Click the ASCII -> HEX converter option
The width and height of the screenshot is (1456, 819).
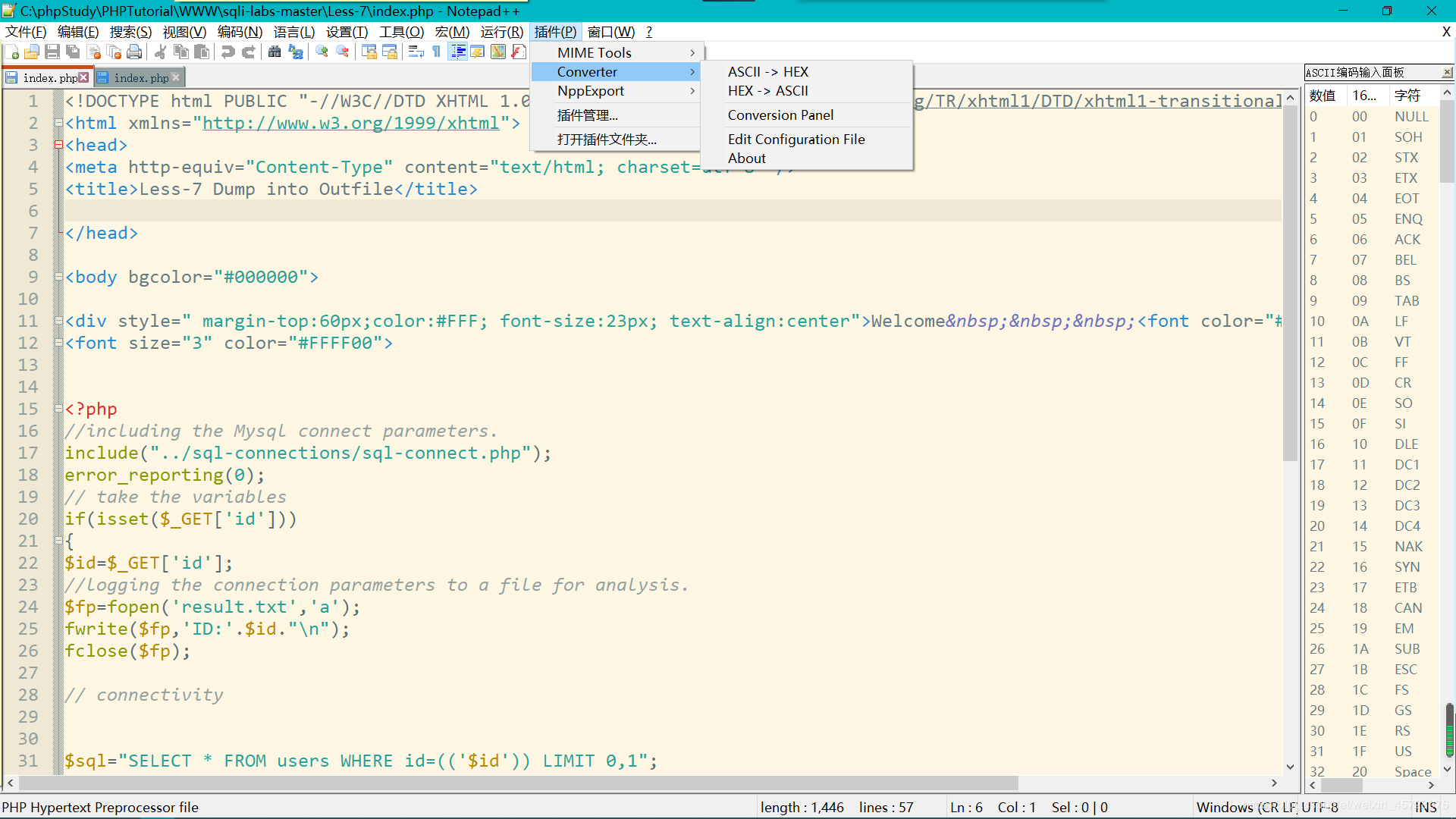768,71
